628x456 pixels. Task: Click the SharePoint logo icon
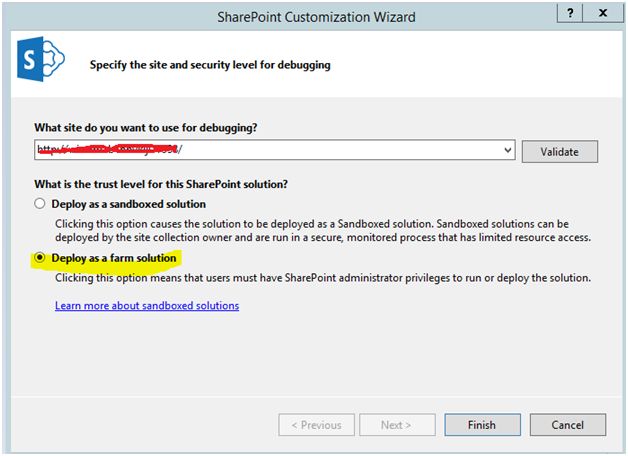[41, 59]
